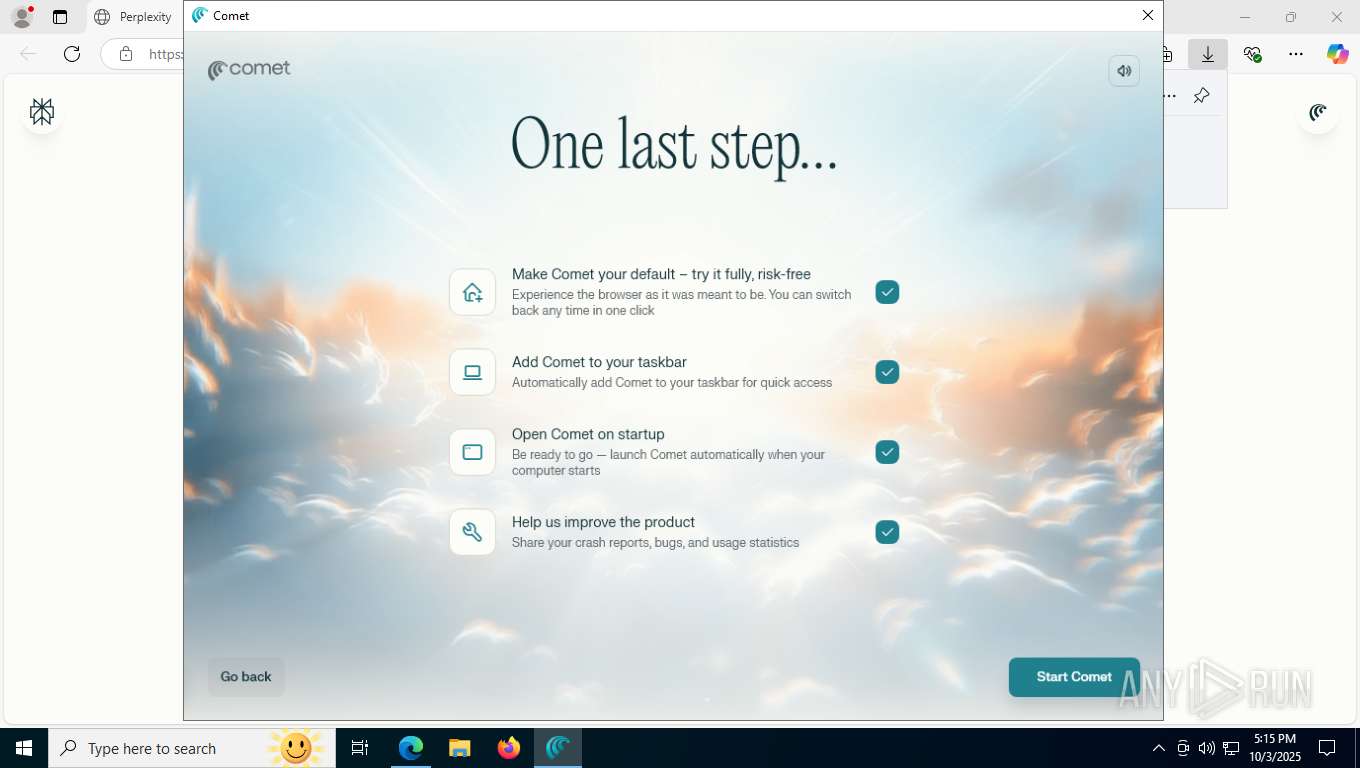Click the site info lock icon in Edge

[x=126, y=54]
